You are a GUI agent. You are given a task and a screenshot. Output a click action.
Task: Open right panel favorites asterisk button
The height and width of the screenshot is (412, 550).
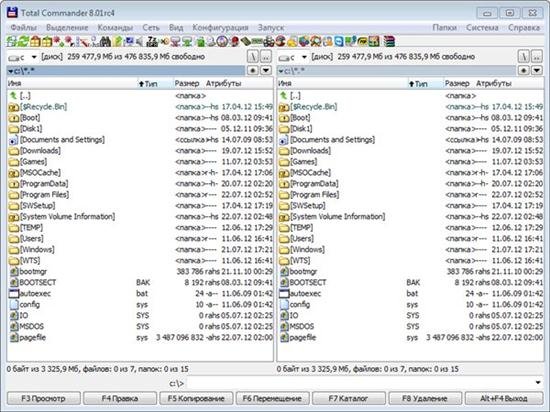pos(523,70)
